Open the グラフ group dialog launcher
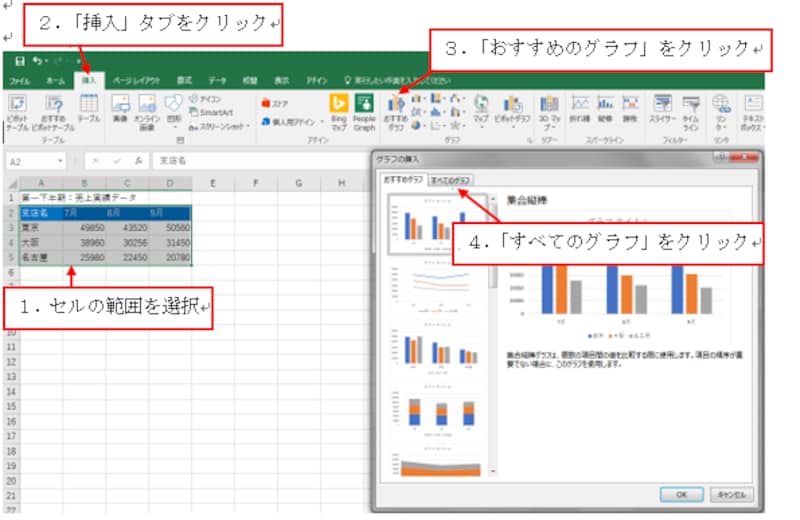 tap(530, 140)
